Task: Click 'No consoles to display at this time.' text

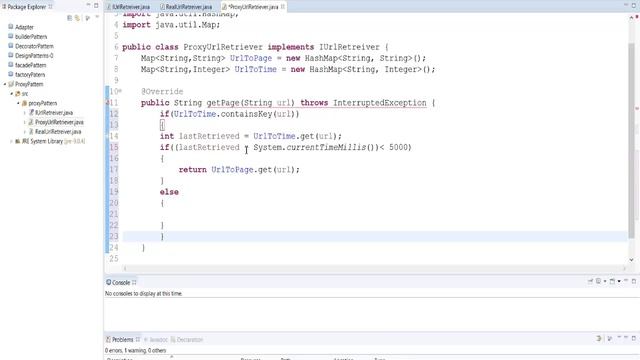Action: [x=144, y=293]
